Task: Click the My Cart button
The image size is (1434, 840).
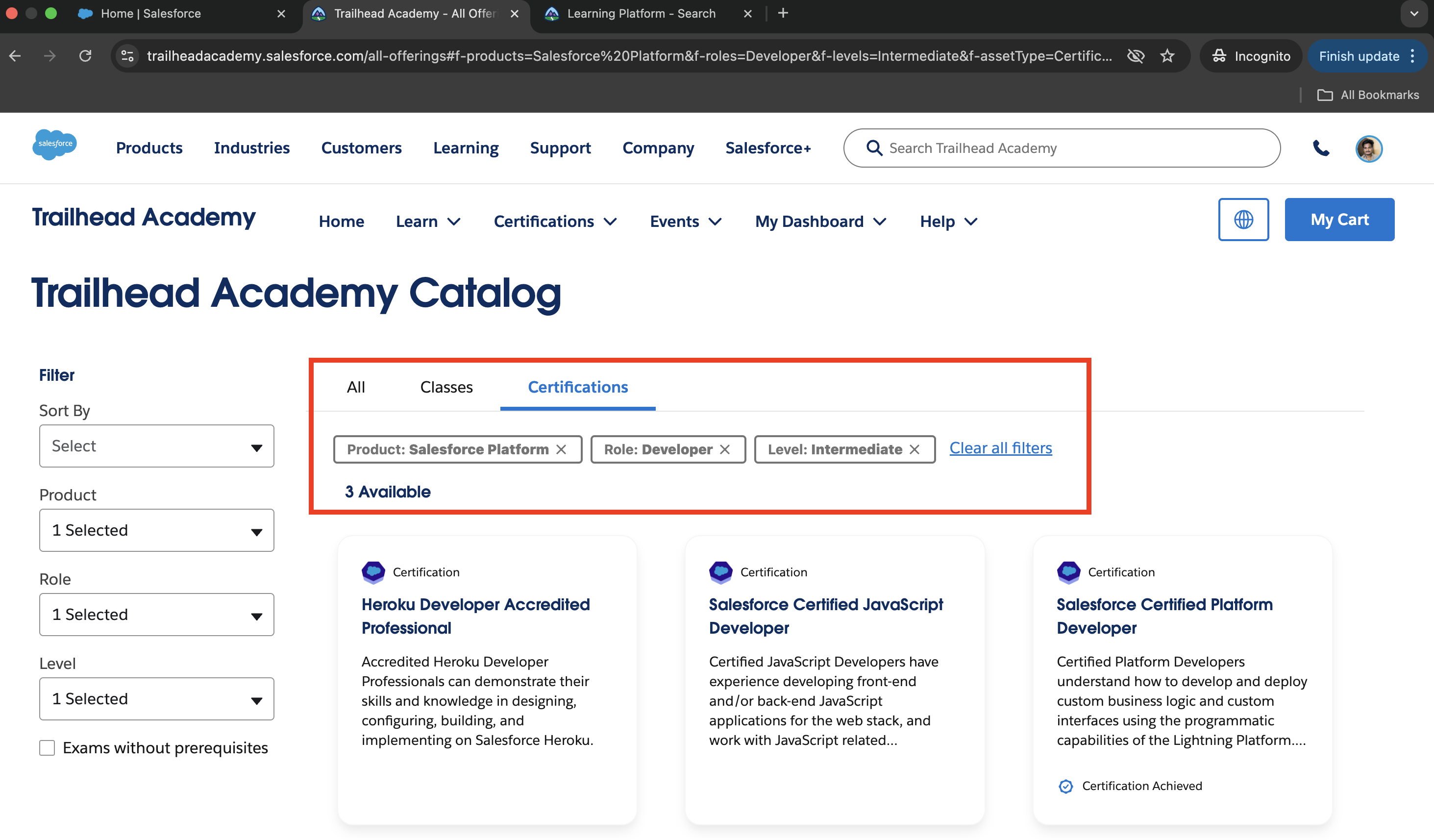Action: coord(1339,220)
